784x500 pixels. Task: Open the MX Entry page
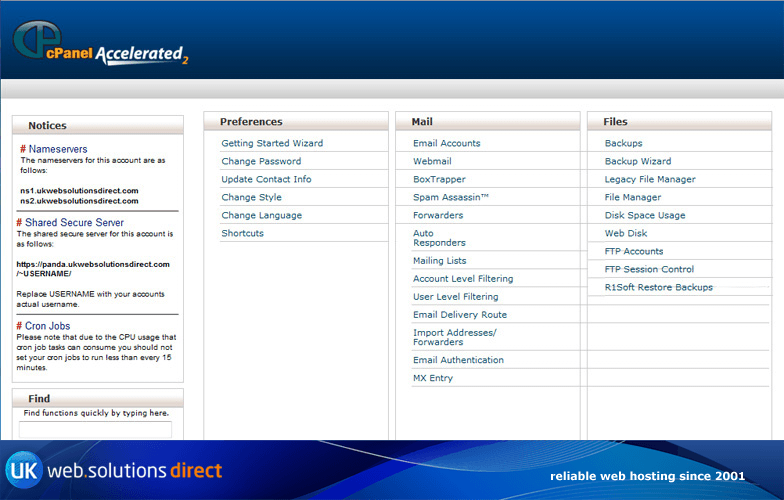(x=432, y=379)
